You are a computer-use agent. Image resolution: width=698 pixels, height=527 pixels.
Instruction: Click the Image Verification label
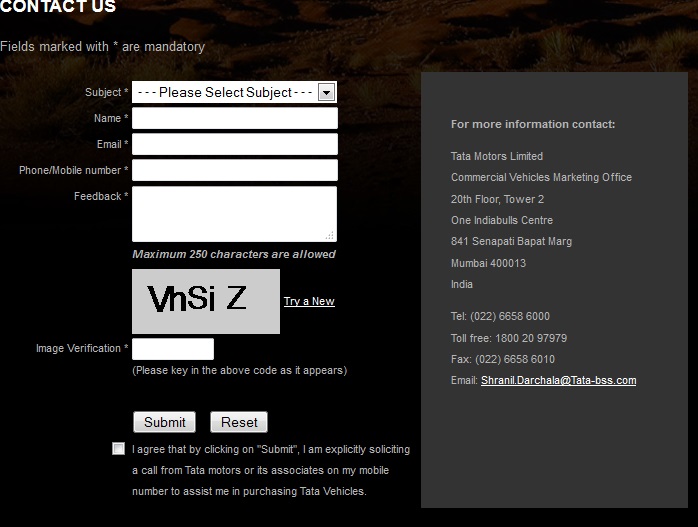click(82, 348)
